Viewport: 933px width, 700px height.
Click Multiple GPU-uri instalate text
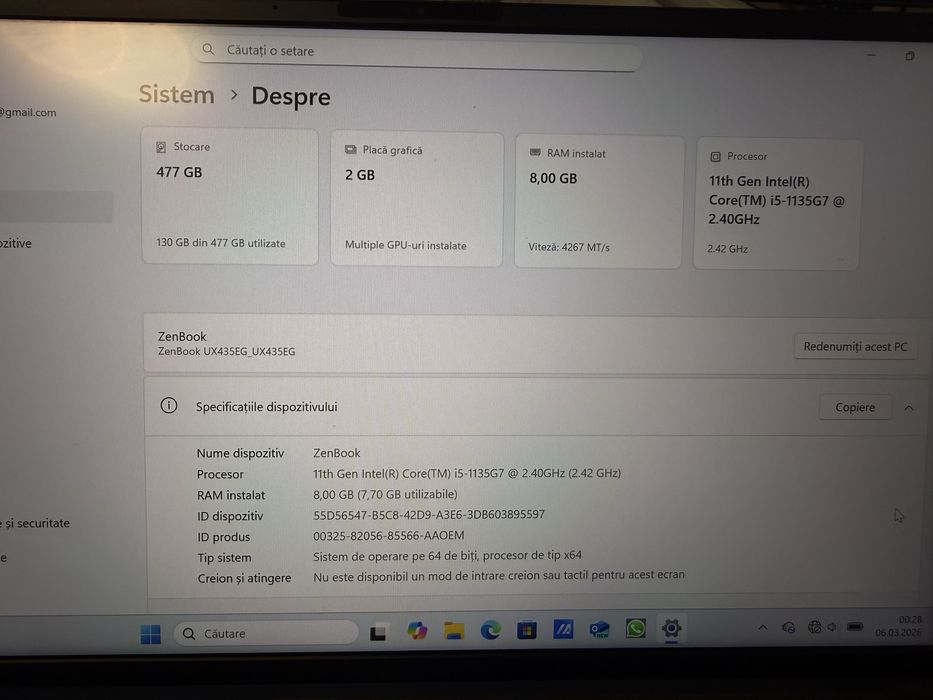[406, 245]
